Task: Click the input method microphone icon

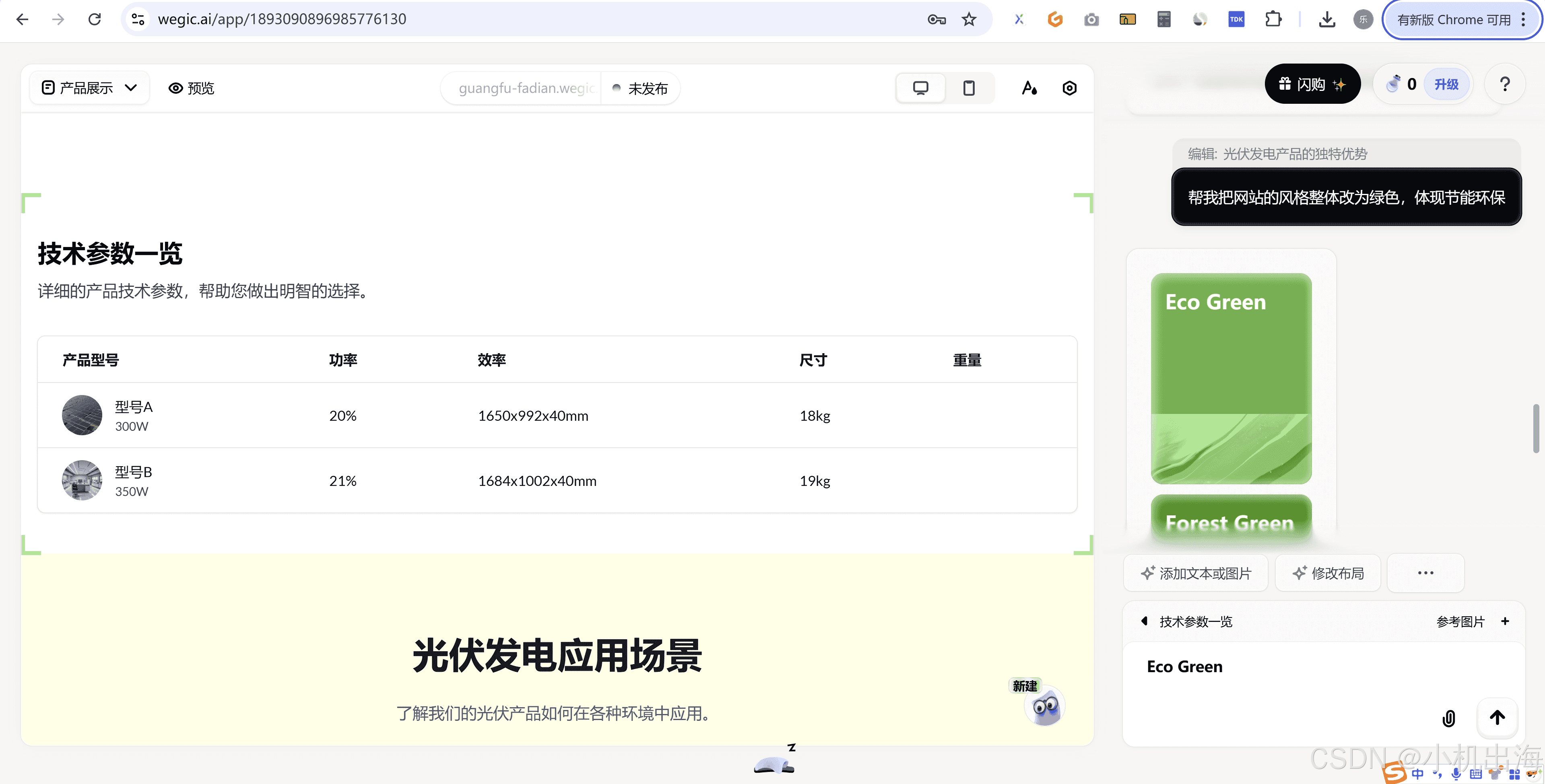Action: pos(1456,774)
